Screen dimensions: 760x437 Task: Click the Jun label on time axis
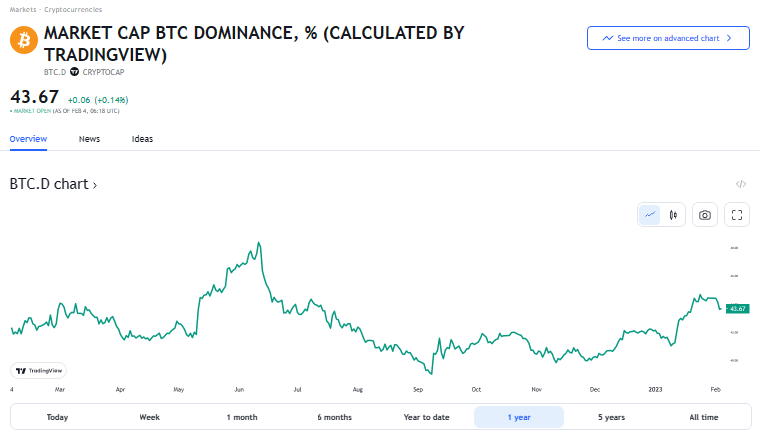(x=239, y=390)
